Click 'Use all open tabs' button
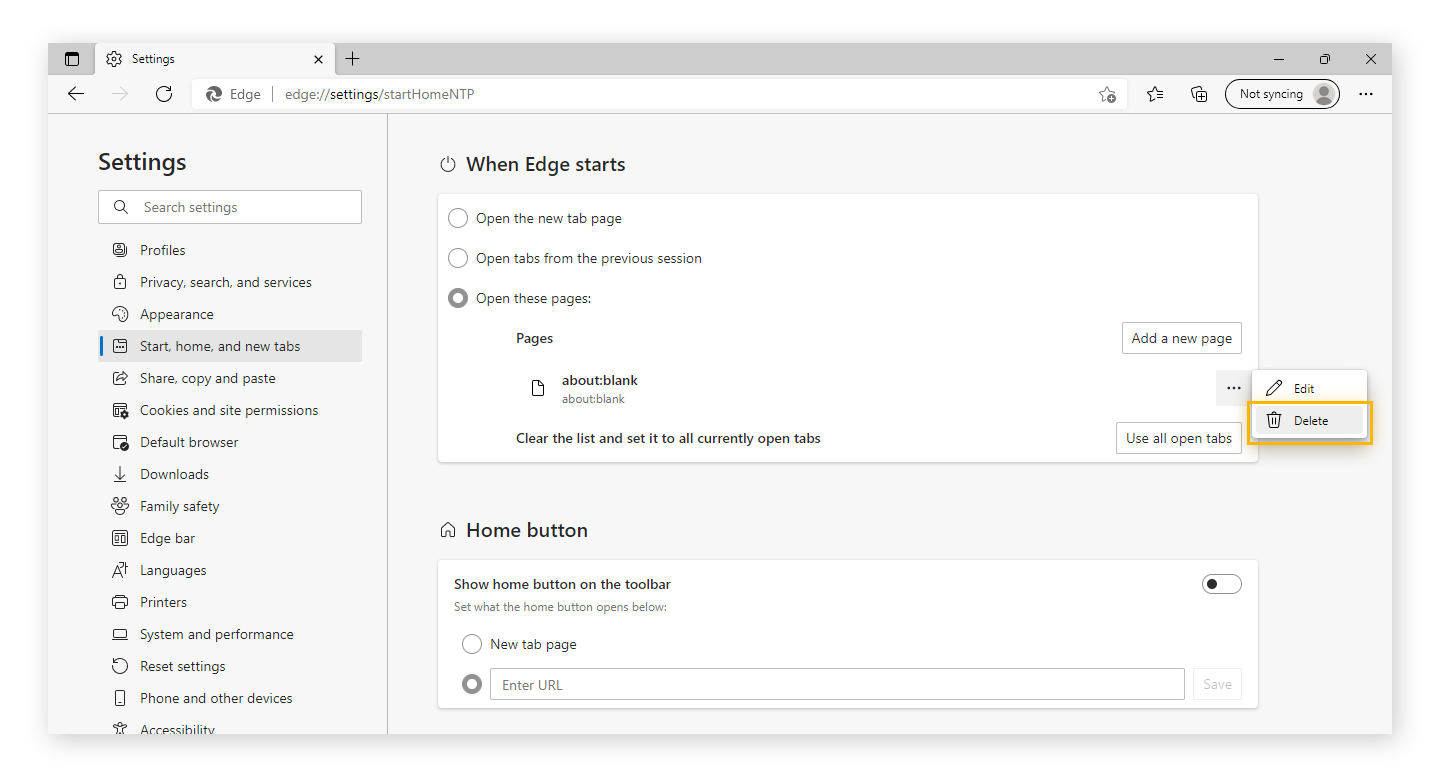This screenshot has height=782, width=1443. (1178, 437)
